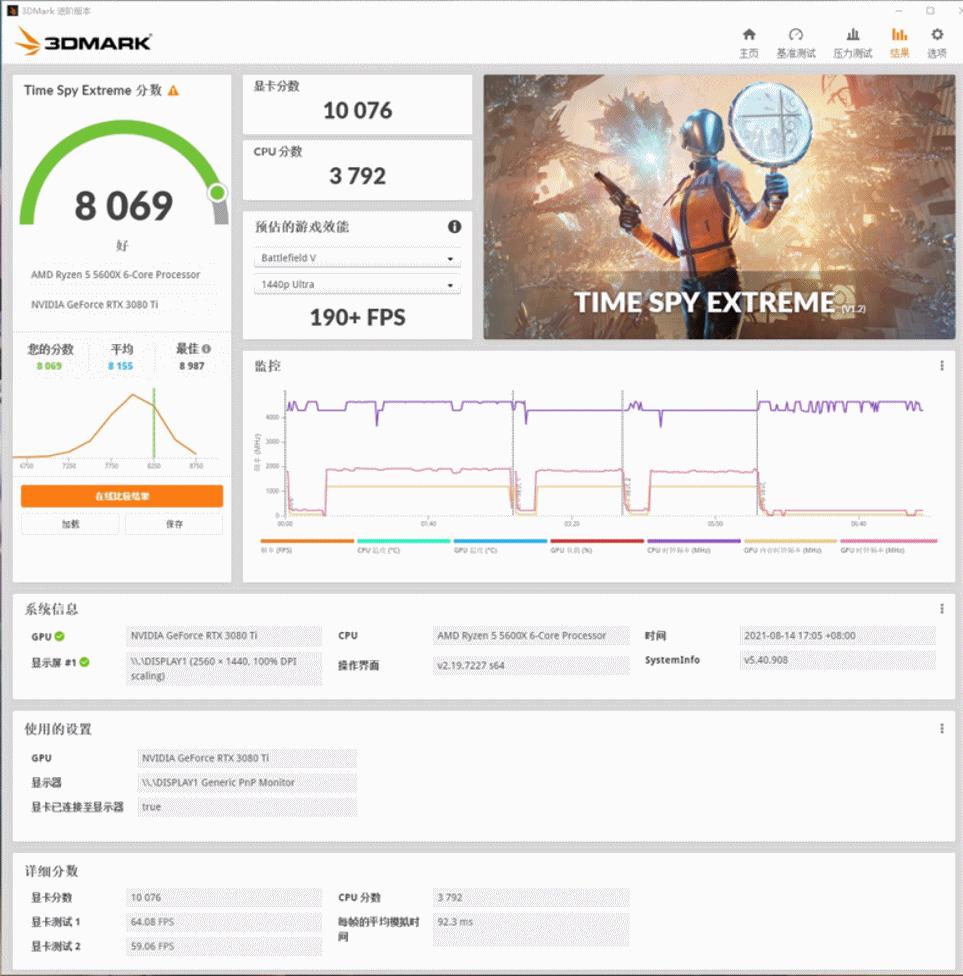
Task: Click the best score 8 987
Action: (192, 366)
